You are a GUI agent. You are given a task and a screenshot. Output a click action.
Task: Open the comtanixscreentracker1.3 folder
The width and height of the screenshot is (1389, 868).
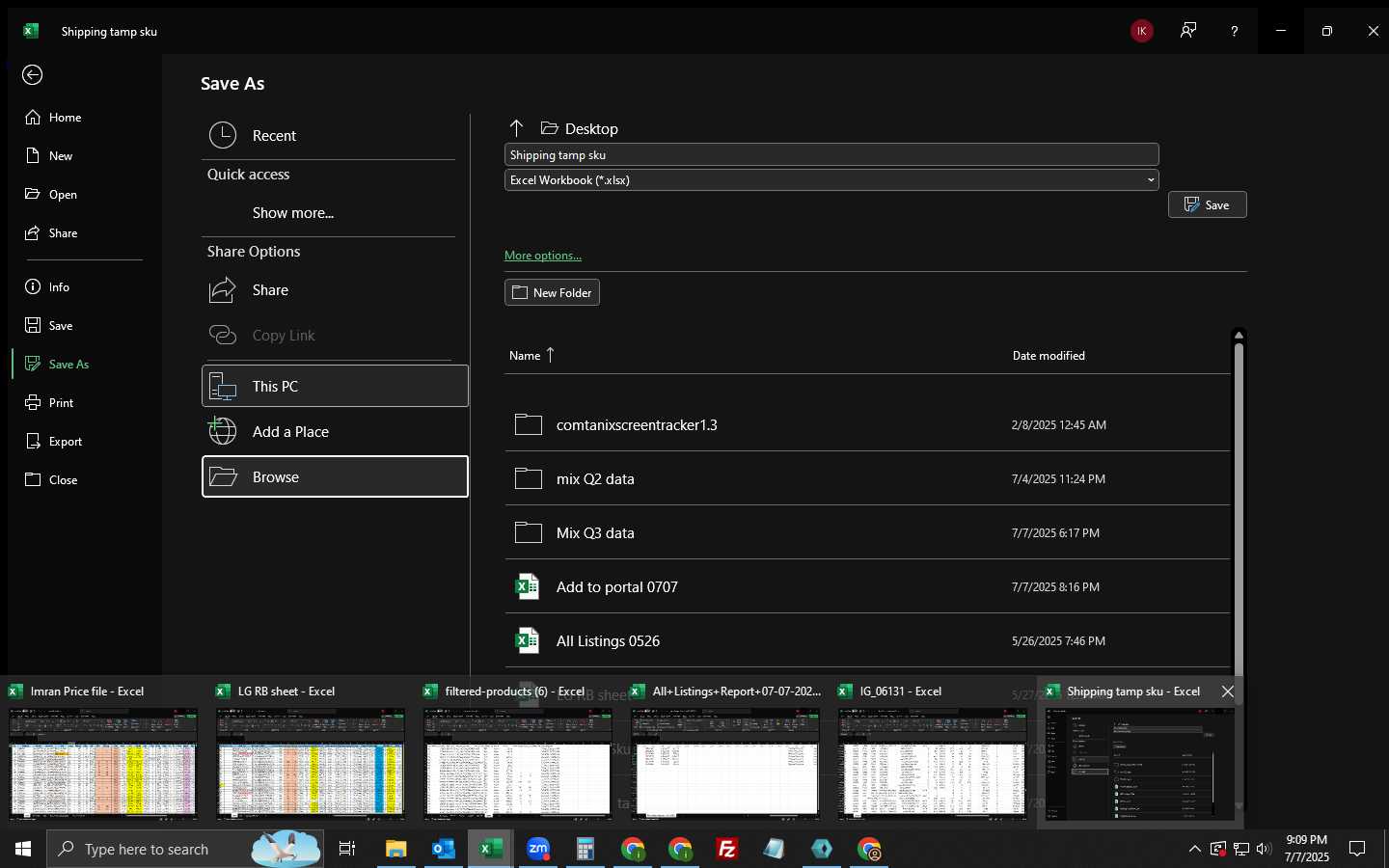[x=867, y=424]
